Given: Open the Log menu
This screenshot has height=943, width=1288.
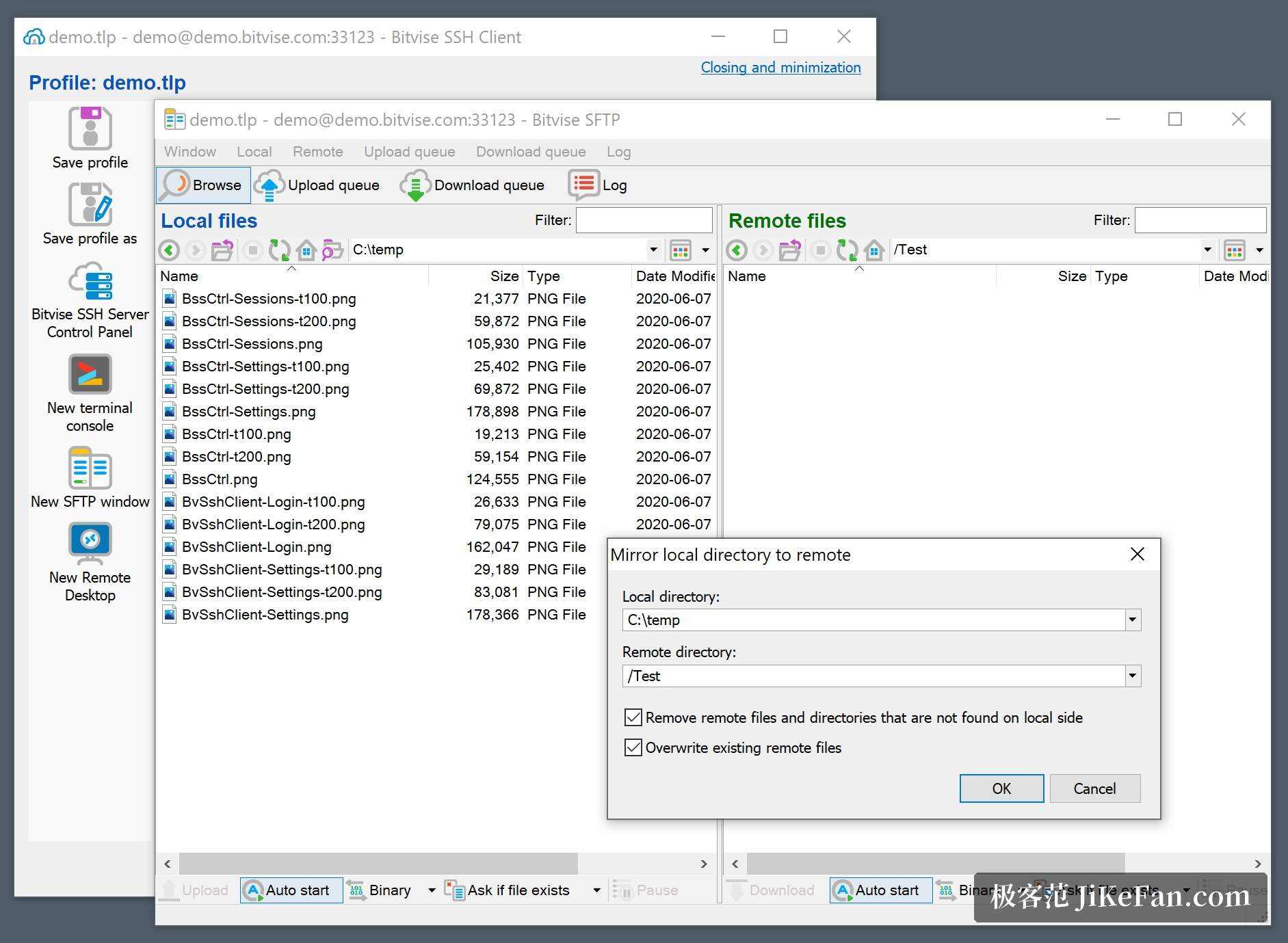Looking at the screenshot, I should click(619, 152).
